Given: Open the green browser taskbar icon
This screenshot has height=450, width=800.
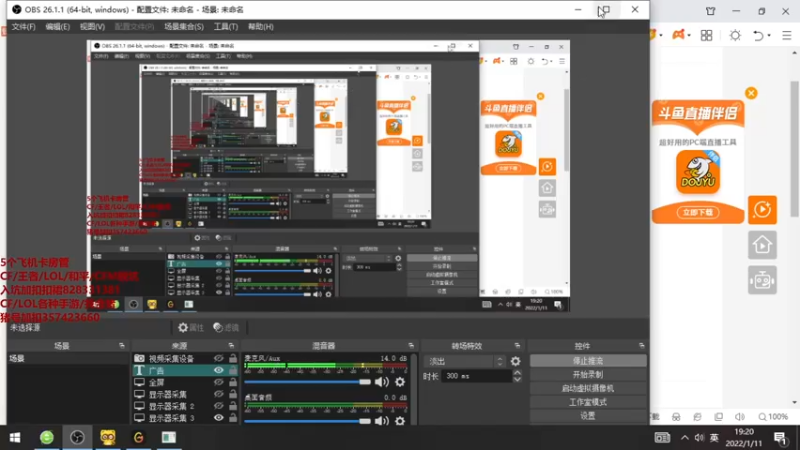Looking at the screenshot, I should [x=46, y=438].
